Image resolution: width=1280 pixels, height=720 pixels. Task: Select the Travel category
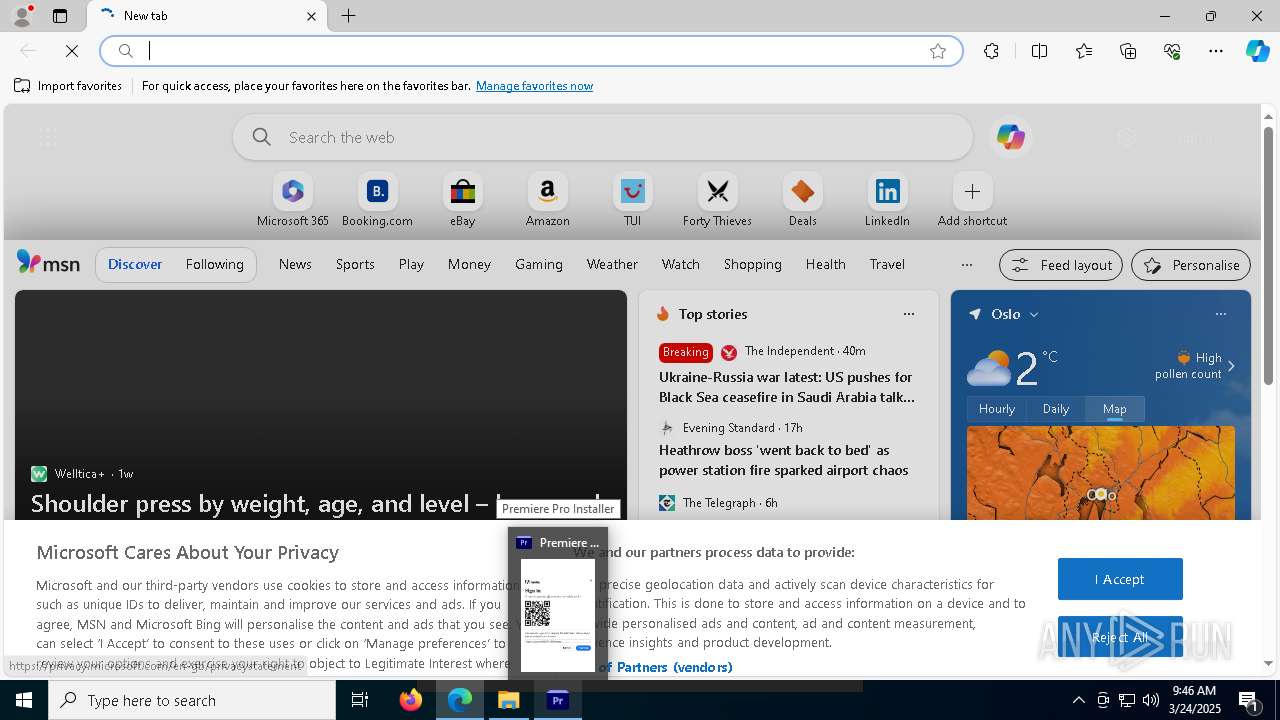tap(887, 264)
